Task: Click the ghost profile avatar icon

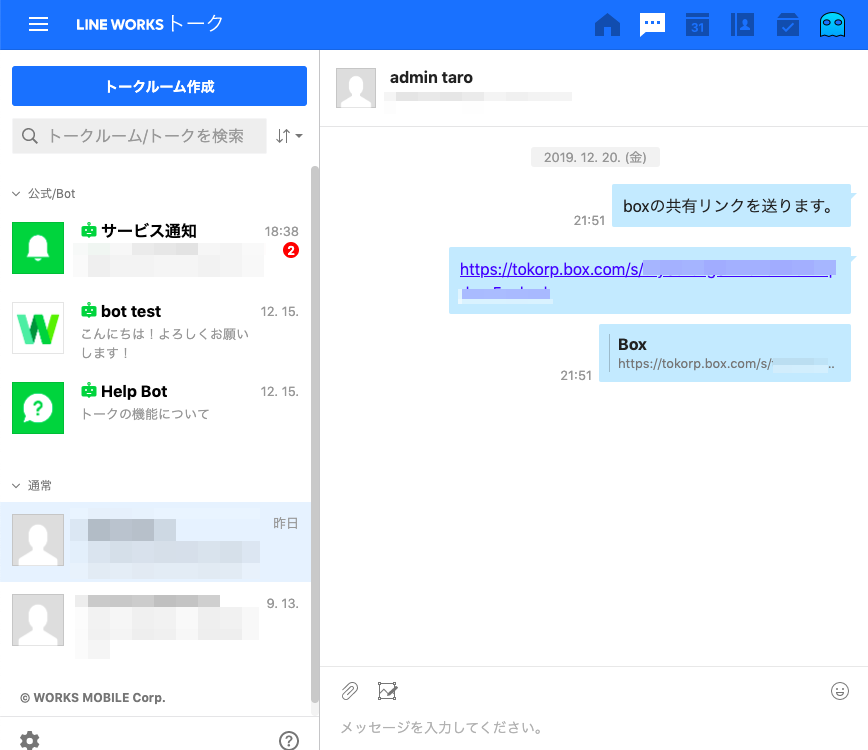Action: pyautogui.click(x=832, y=25)
